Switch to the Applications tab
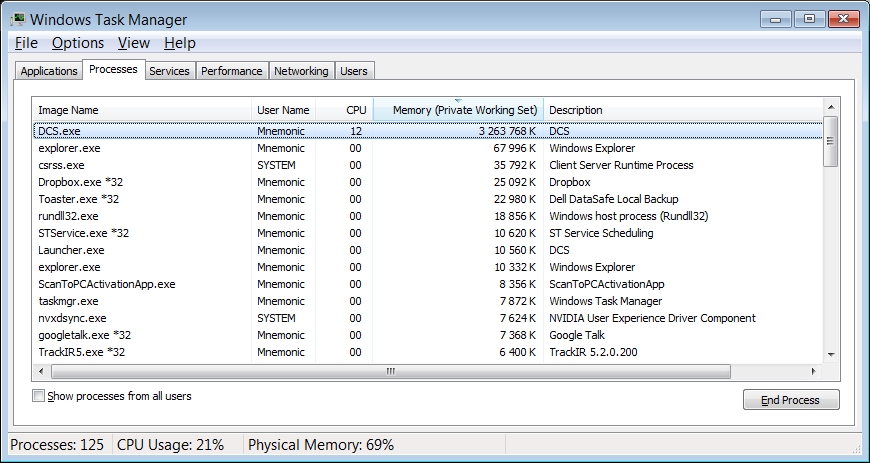The height and width of the screenshot is (463, 870). pos(49,71)
